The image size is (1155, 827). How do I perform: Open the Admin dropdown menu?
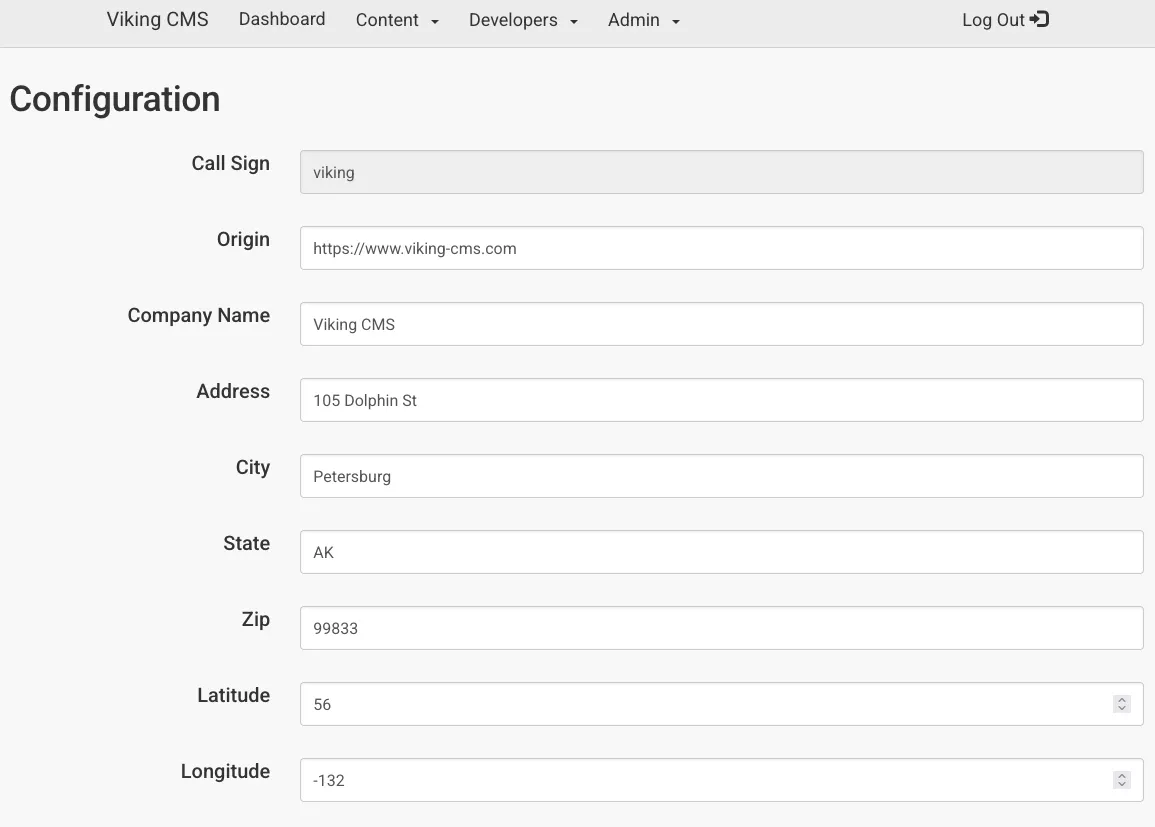click(643, 20)
